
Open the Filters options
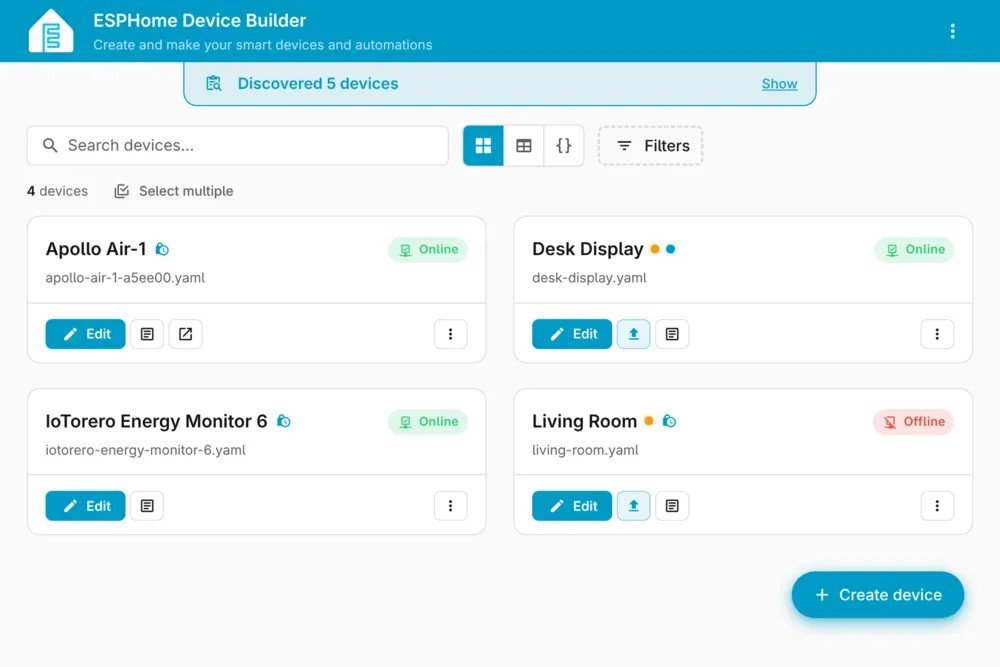[x=651, y=145]
